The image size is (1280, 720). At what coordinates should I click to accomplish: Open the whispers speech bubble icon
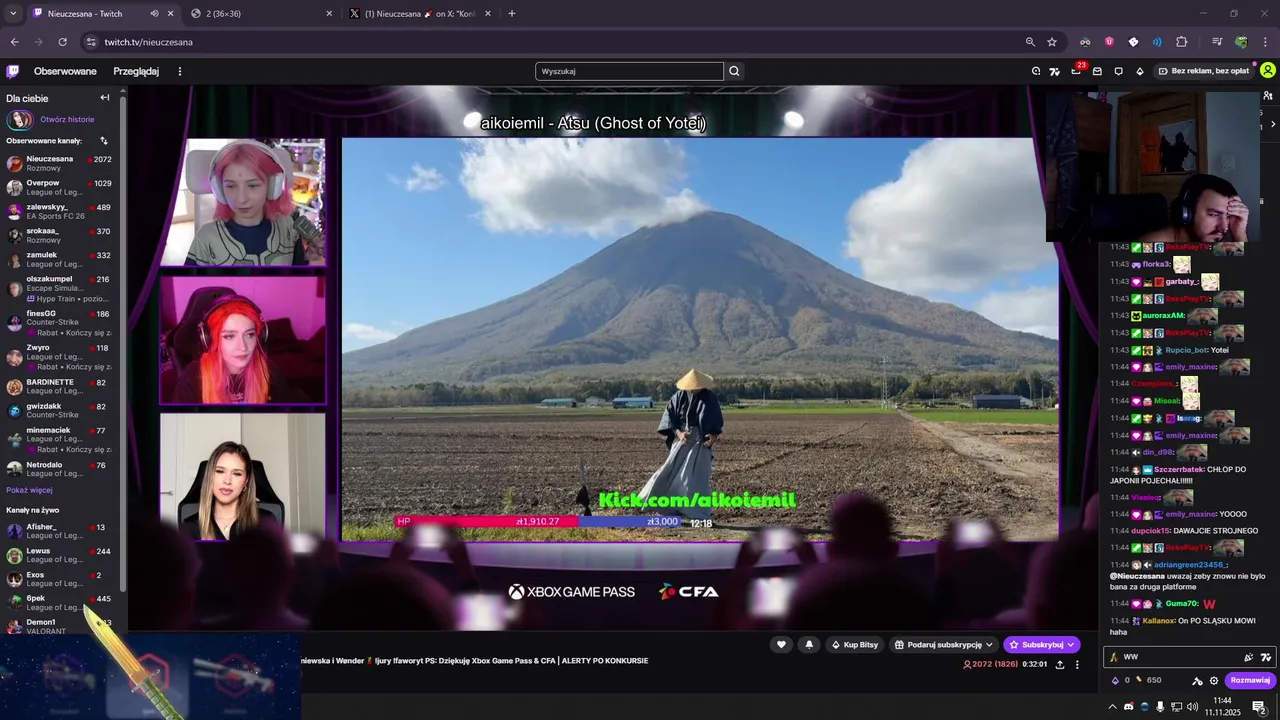coord(1118,71)
